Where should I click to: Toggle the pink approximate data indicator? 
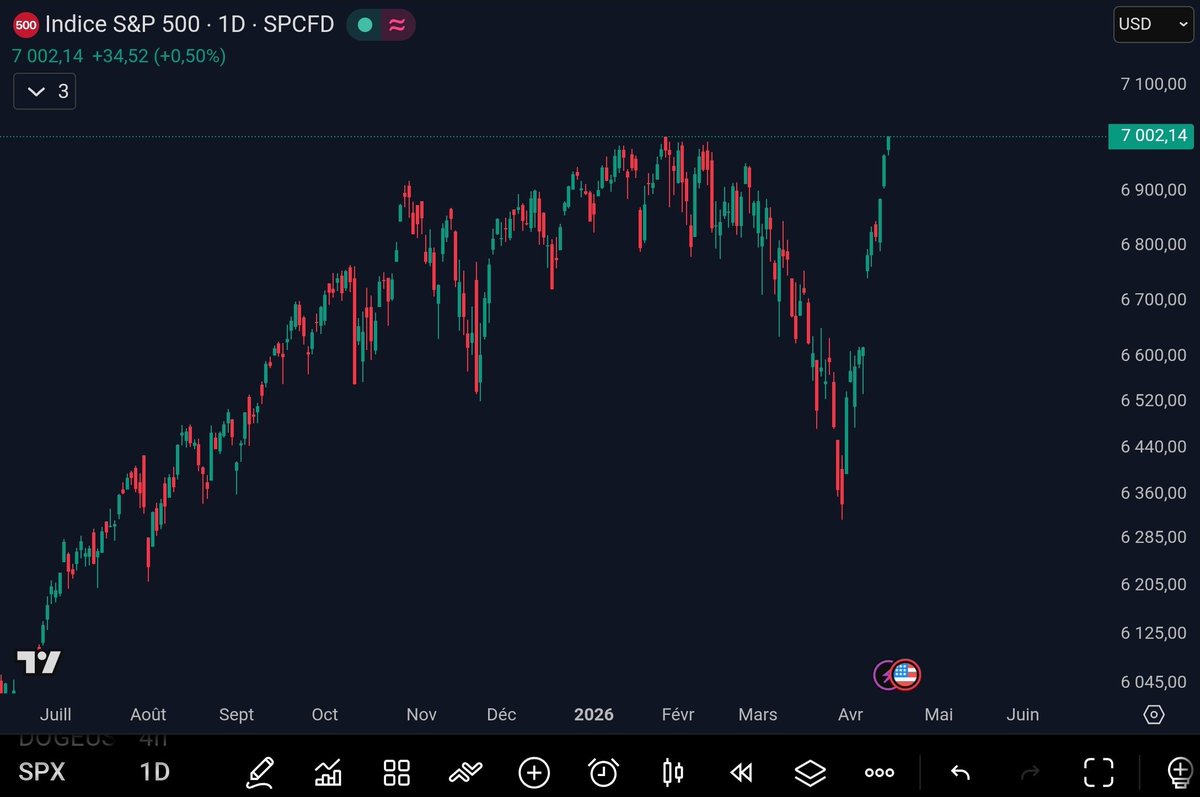pos(397,25)
